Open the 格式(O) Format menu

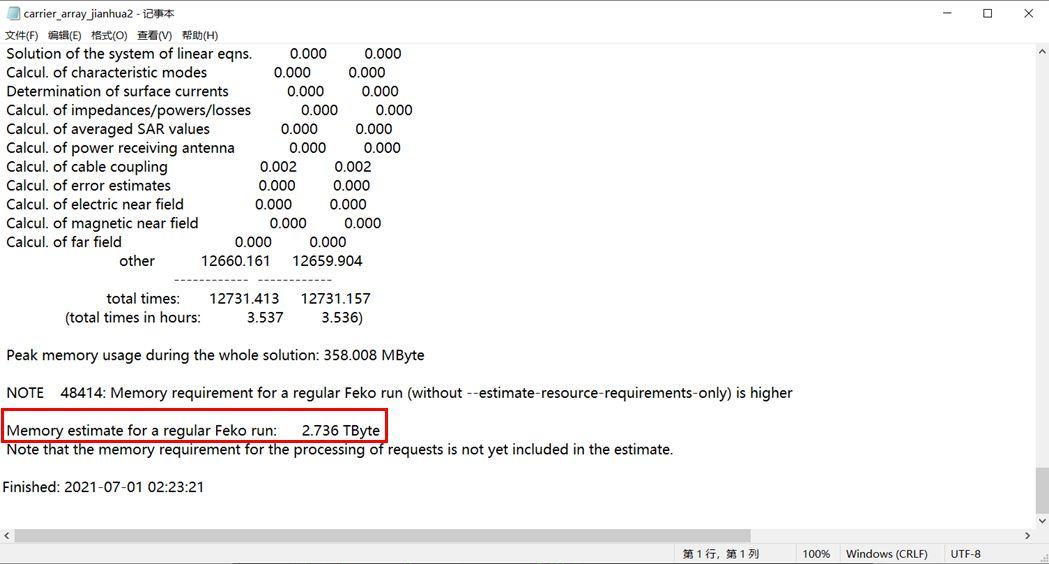click(x=109, y=35)
